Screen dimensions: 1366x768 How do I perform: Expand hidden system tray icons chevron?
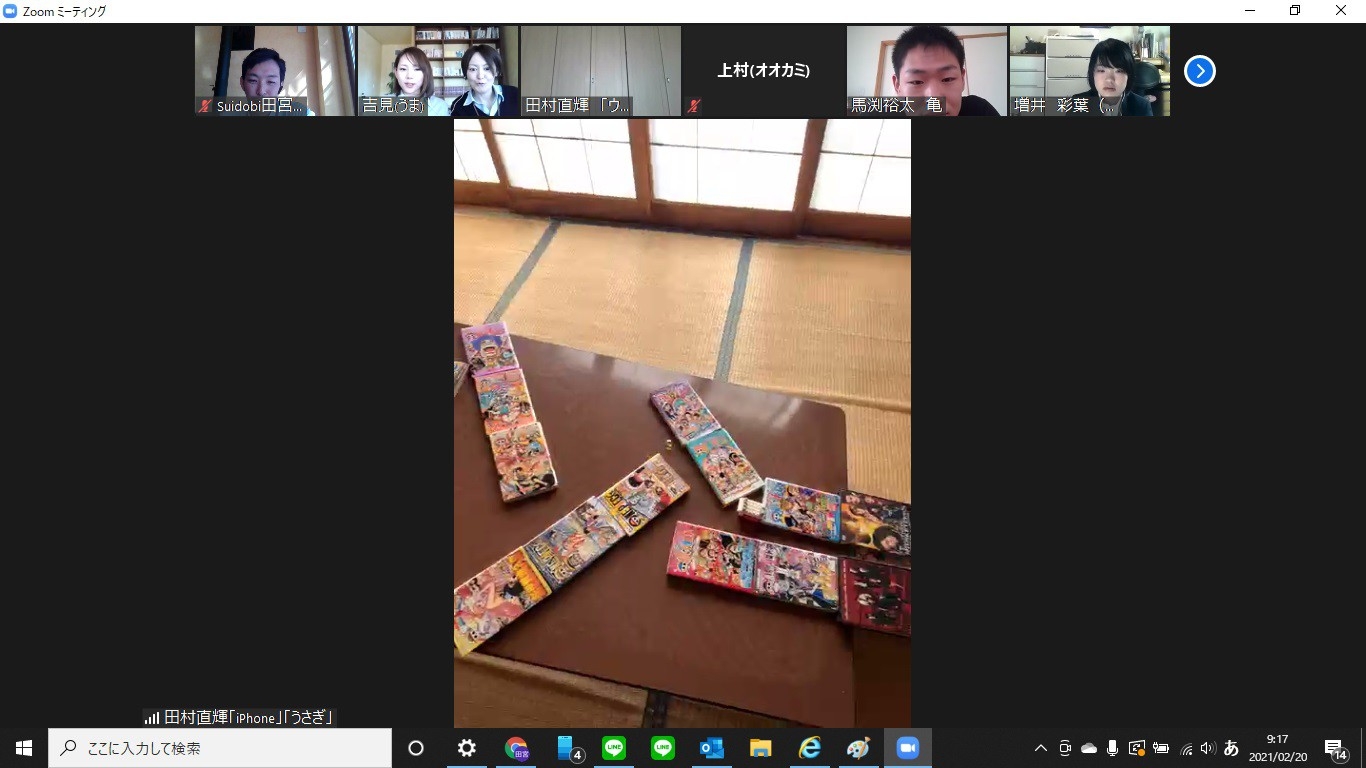point(1041,748)
